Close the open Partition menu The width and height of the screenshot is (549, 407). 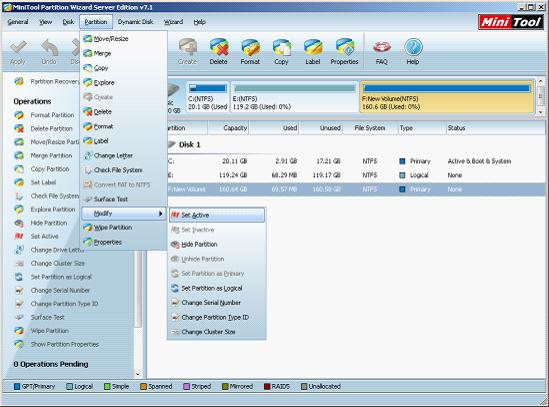[96, 22]
